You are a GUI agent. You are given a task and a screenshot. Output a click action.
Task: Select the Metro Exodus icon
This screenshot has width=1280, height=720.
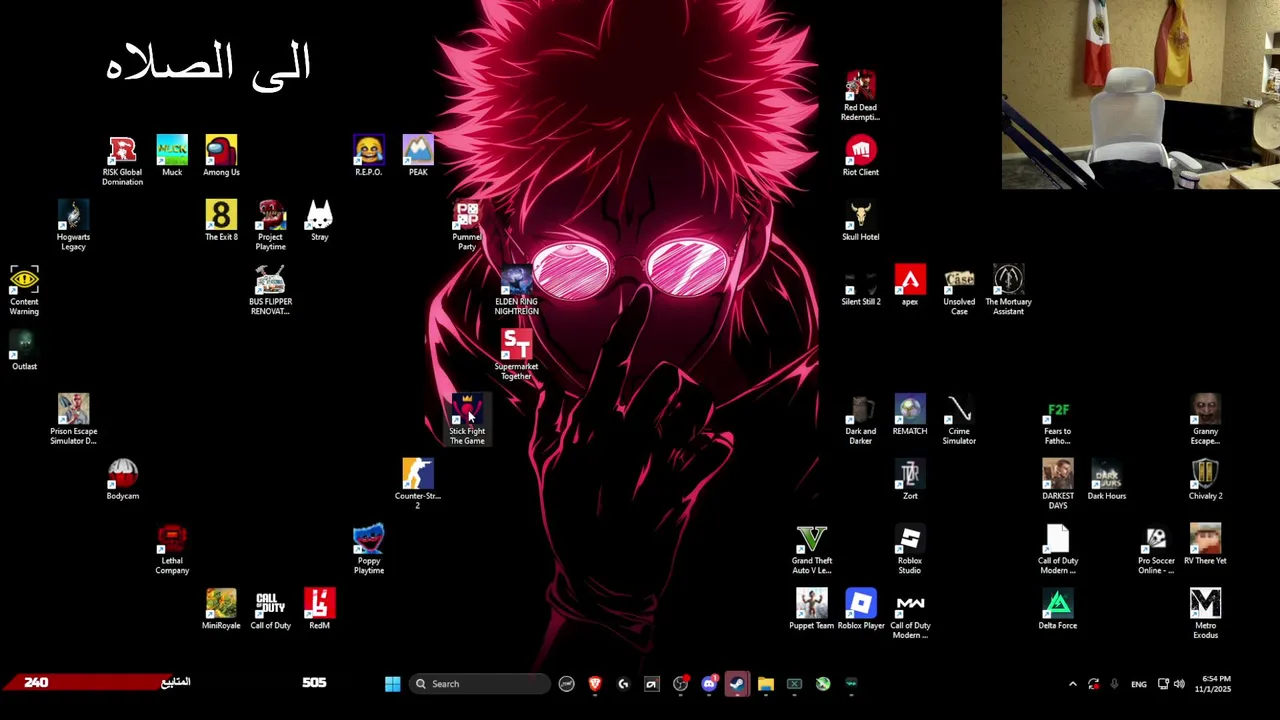click(x=1205, y=614)
